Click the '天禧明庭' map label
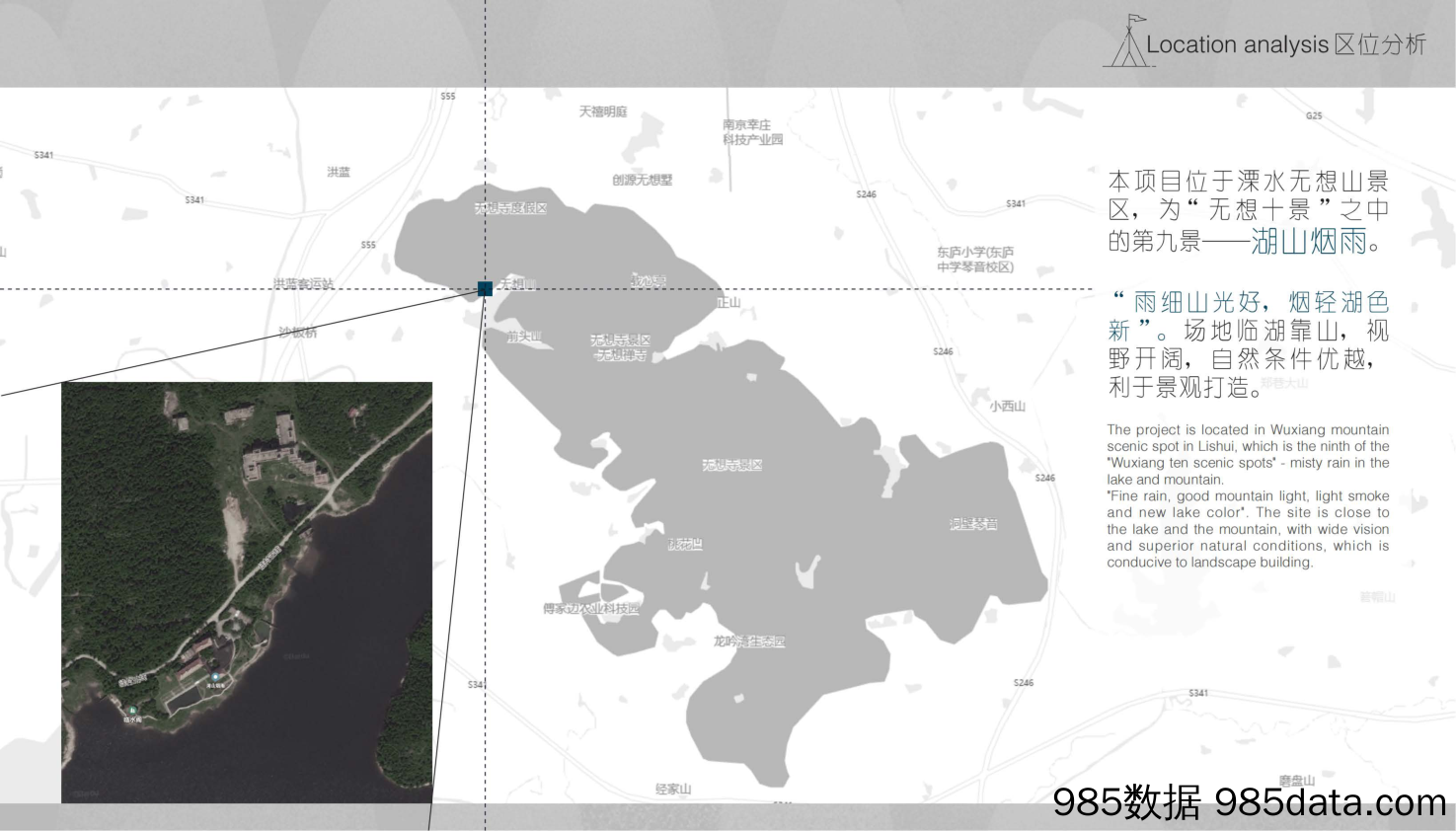The image size is (1456, 831). (x=603, y=112)
